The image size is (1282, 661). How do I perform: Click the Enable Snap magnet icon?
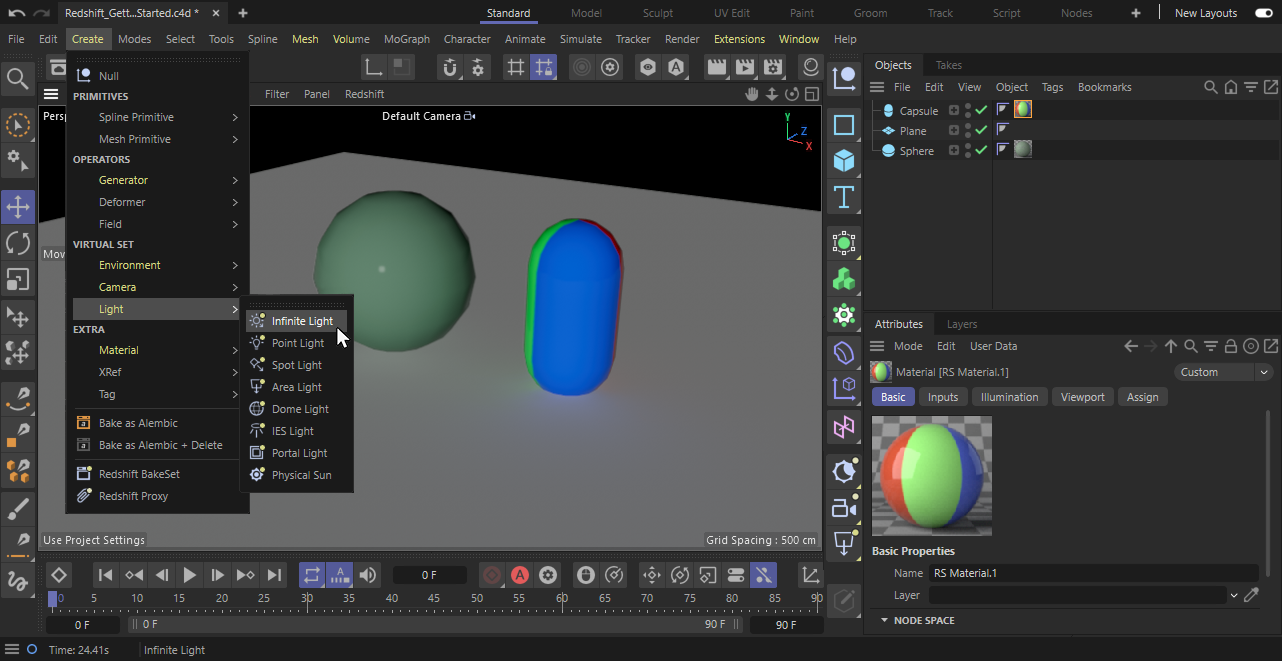coord(450,67)
